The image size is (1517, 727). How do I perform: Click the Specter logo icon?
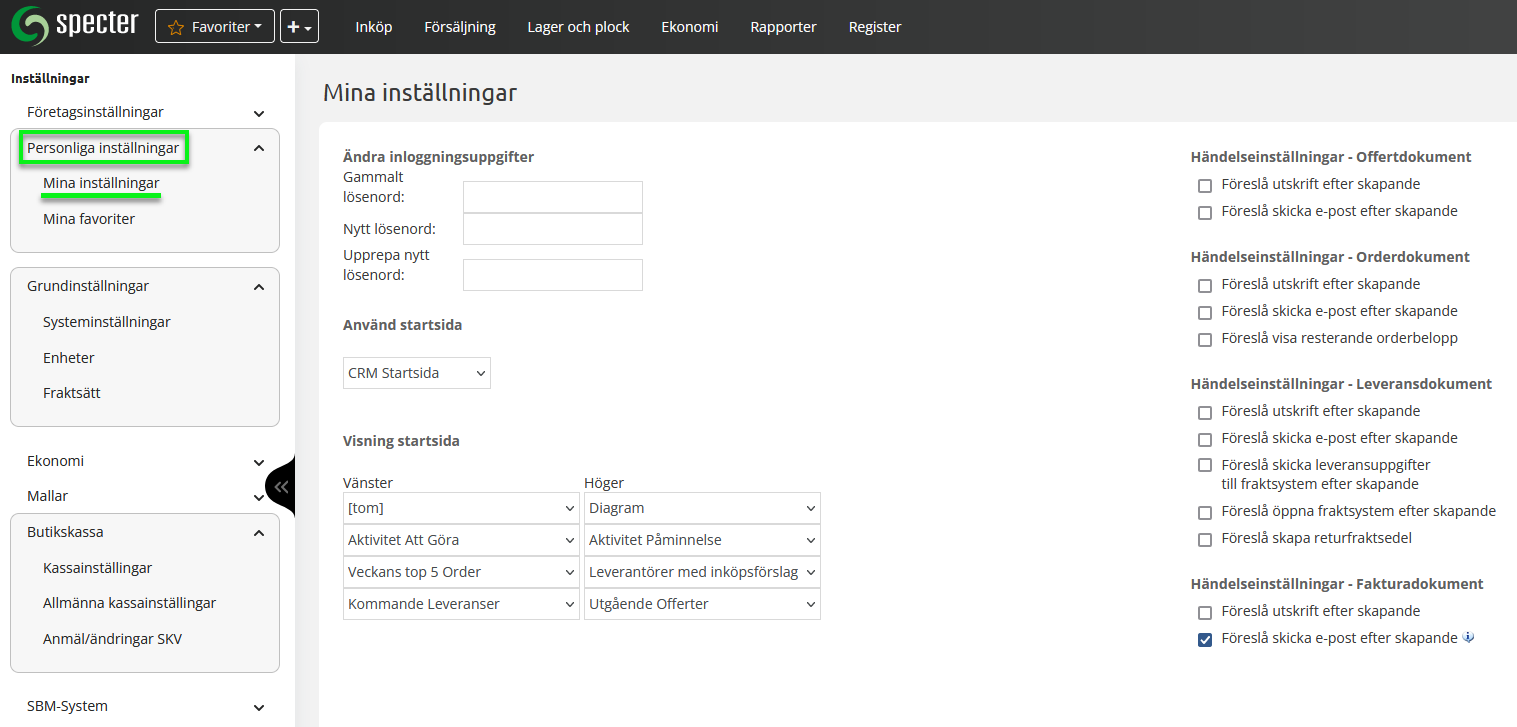click(29, 26)
